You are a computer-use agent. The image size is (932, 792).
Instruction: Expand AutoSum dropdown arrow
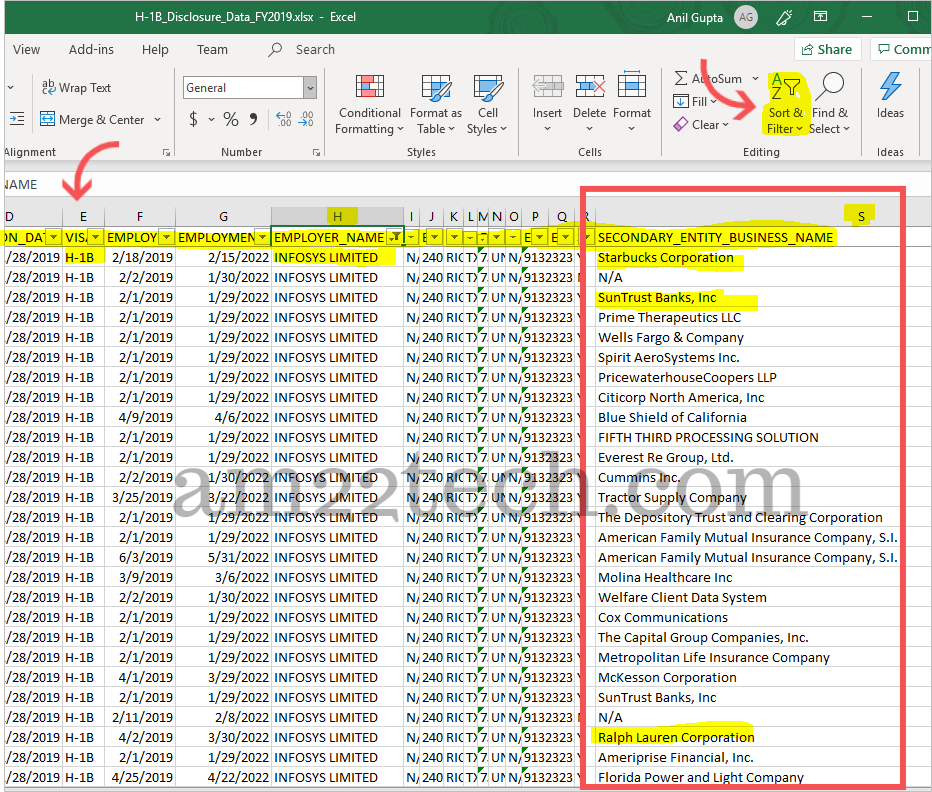point(755,78)
